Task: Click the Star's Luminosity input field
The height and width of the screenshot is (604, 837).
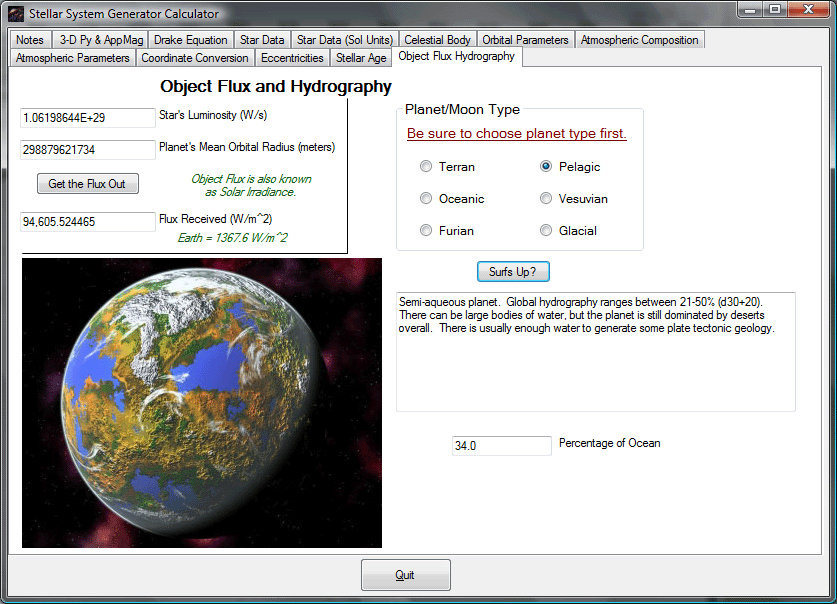Action: (88, 118)
